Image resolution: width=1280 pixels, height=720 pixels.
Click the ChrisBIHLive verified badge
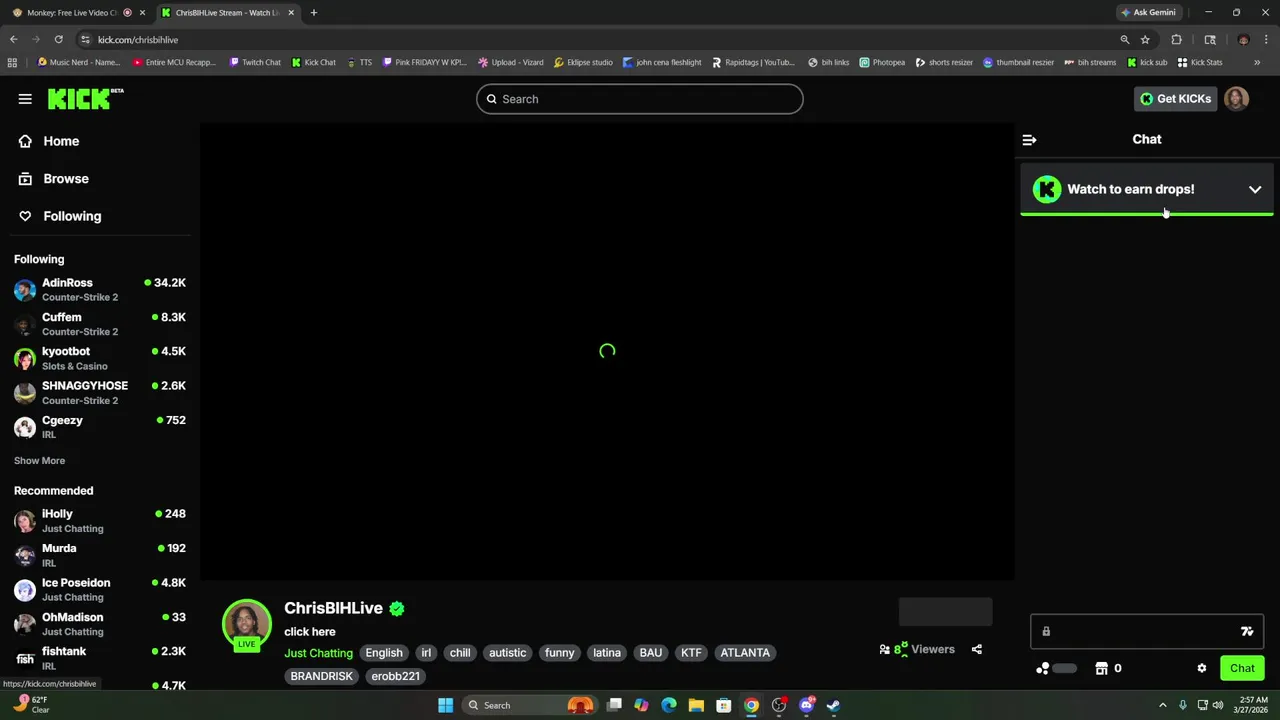tap(397, 608)
